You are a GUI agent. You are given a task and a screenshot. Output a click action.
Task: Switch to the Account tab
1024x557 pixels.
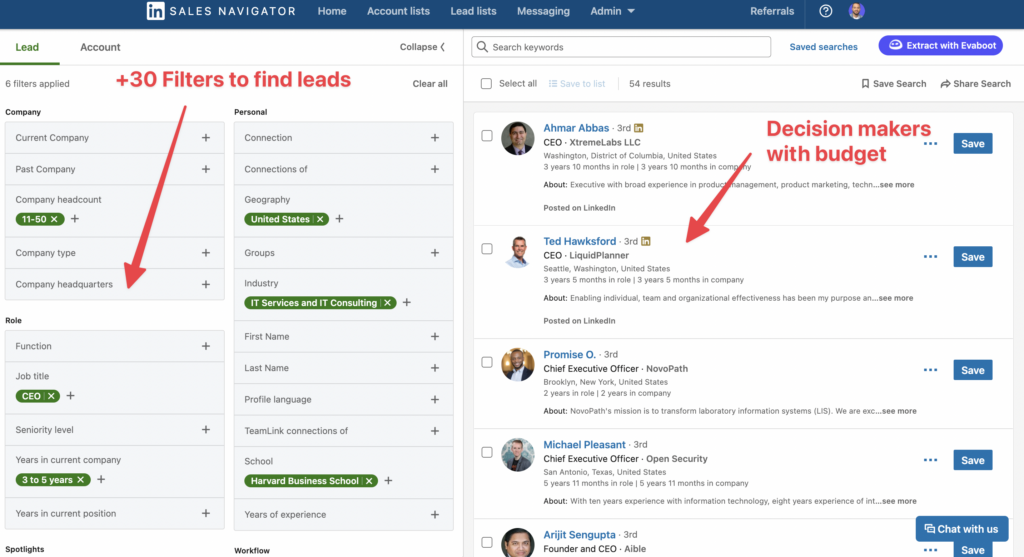click(x=100, y=47)
